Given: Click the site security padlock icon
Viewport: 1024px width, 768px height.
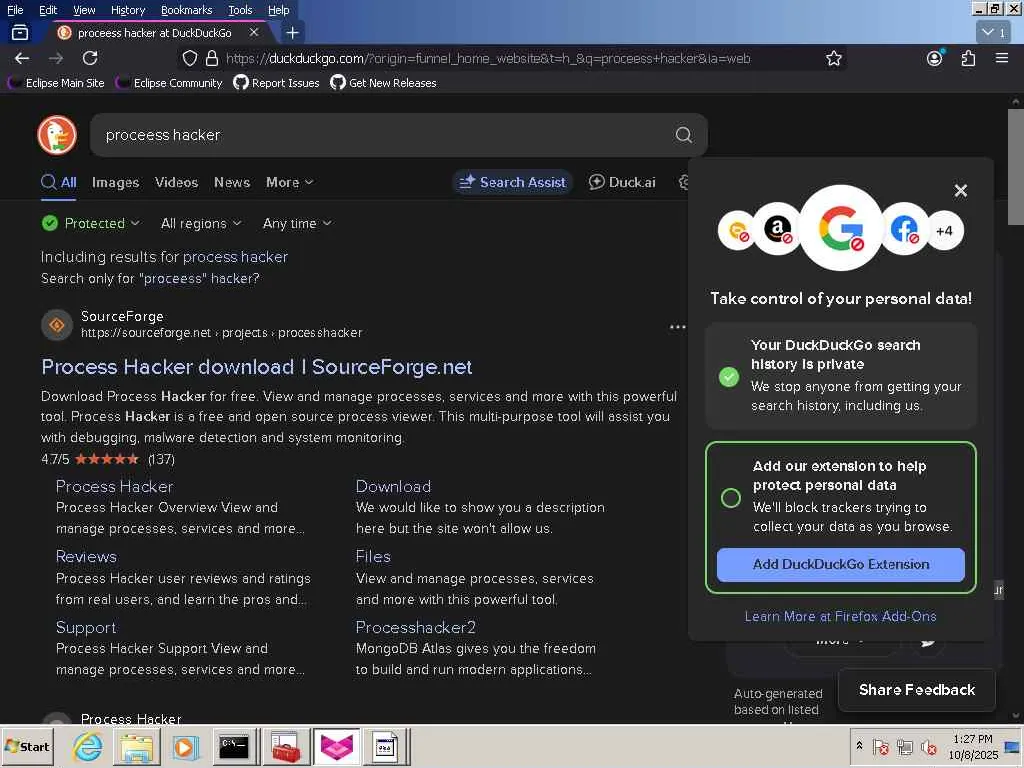Looking at the screenshot, I should coord(212,58).
